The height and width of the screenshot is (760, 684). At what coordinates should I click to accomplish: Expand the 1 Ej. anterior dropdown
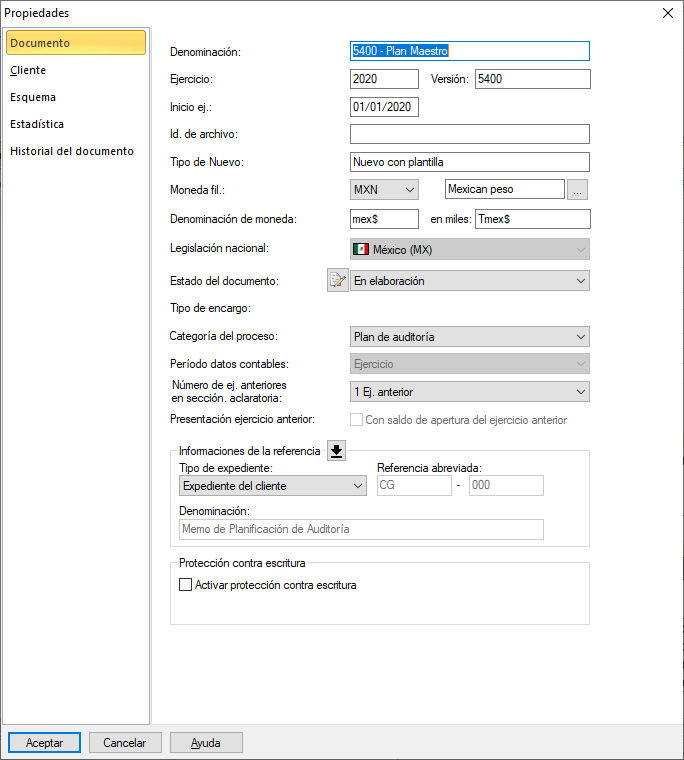pyautogui.click(x=470, y=392)
